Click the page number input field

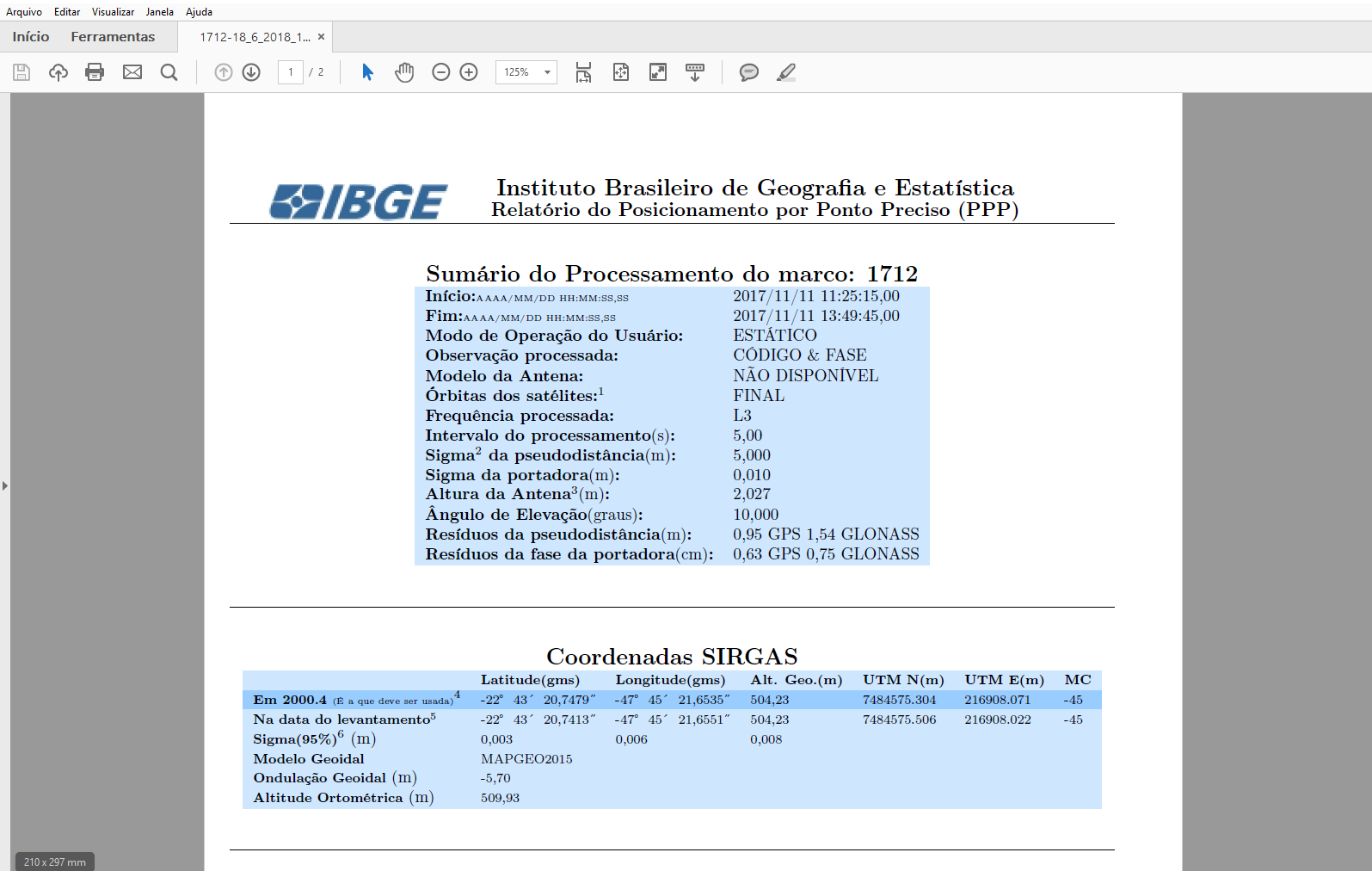click(x=291, y=72)
